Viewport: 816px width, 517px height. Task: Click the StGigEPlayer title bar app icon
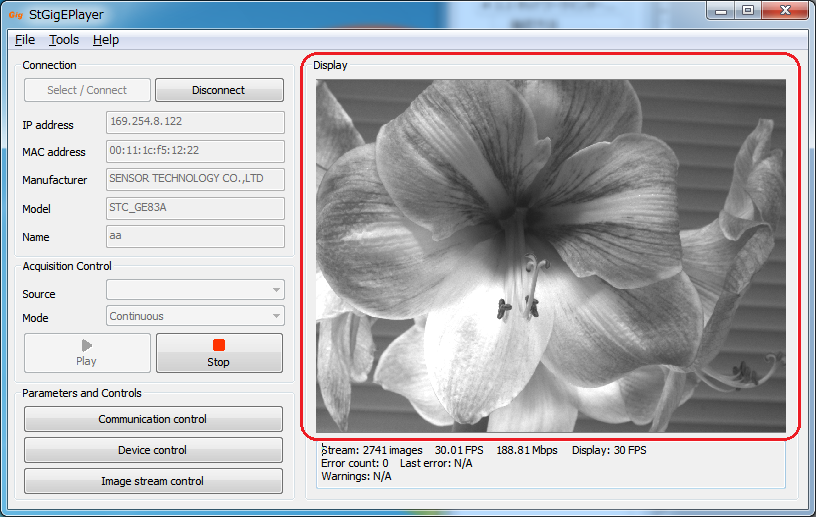coord(15,14)
